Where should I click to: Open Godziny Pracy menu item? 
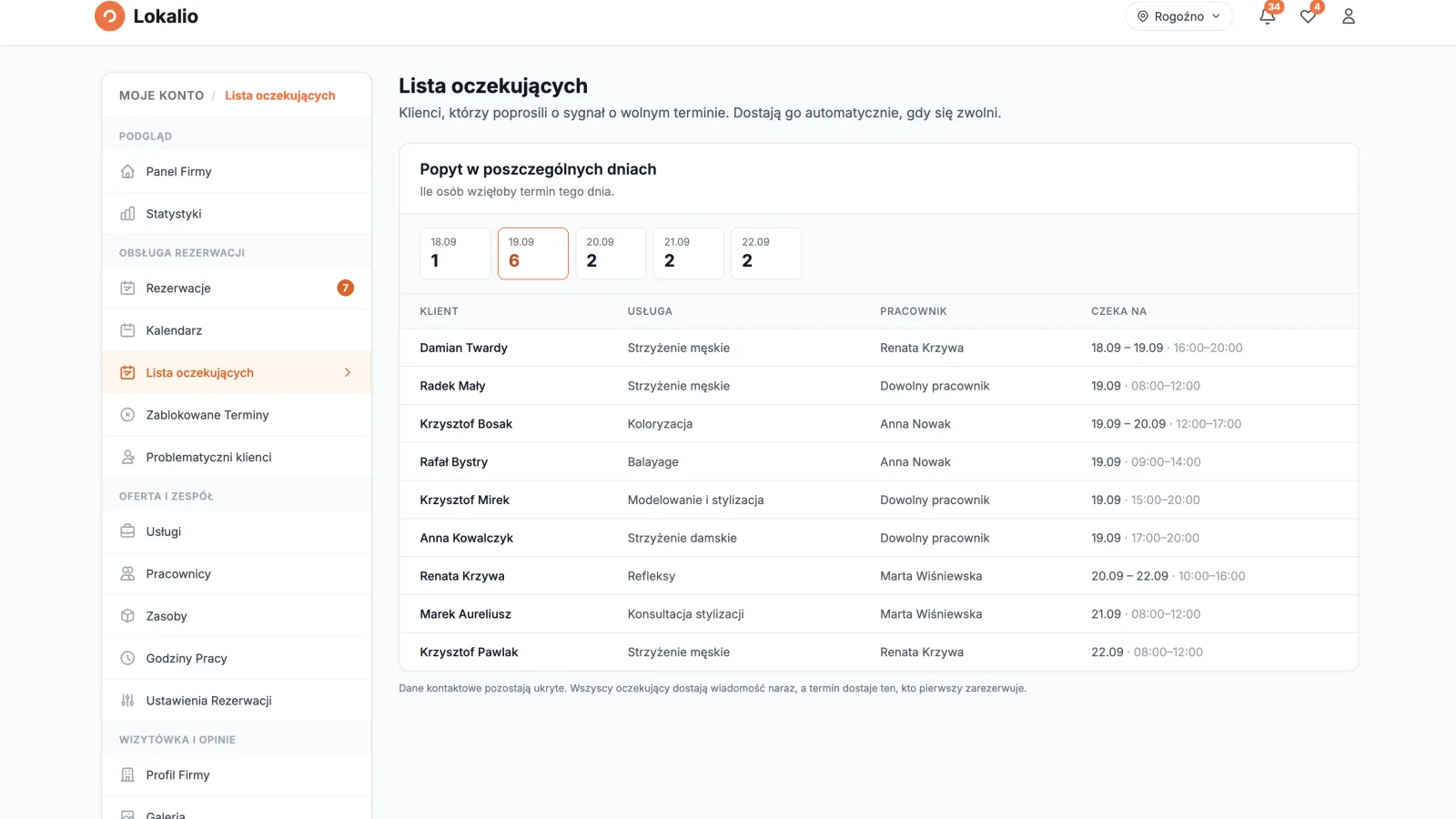pos(237,659)
